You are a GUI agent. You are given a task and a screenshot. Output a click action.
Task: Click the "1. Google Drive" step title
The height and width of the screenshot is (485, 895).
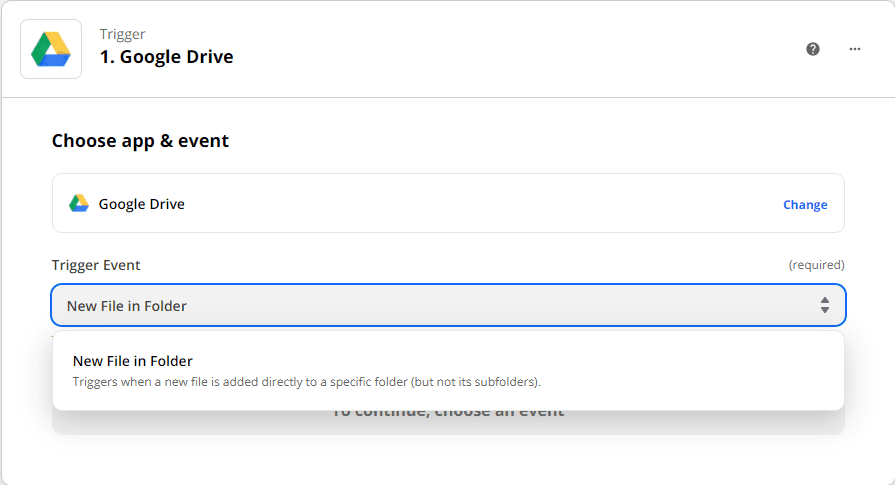pyautogui.click(x=166, y=57)
